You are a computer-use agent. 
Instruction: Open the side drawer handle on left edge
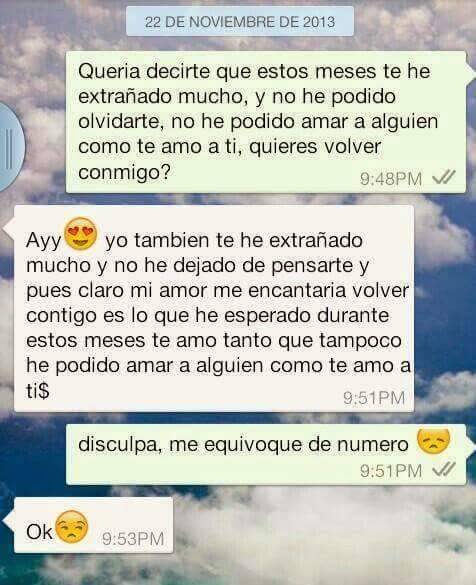point(10,147)
